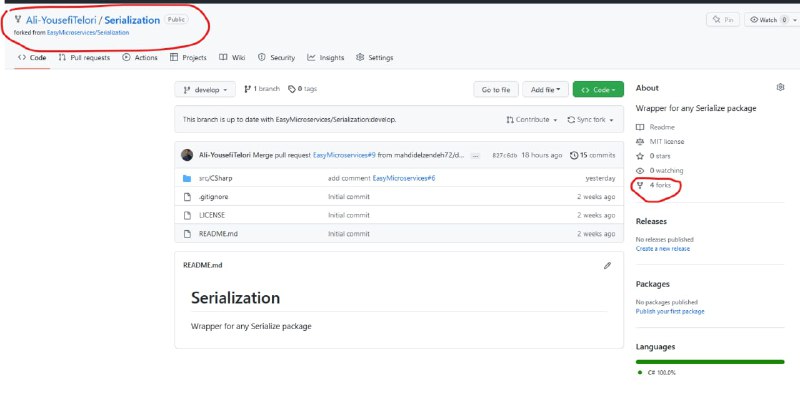This screenshot has width=800, height=399.
Task: Open the EasyMicroservices/Serialization upstream link
Action: click(x=88, y=32)
